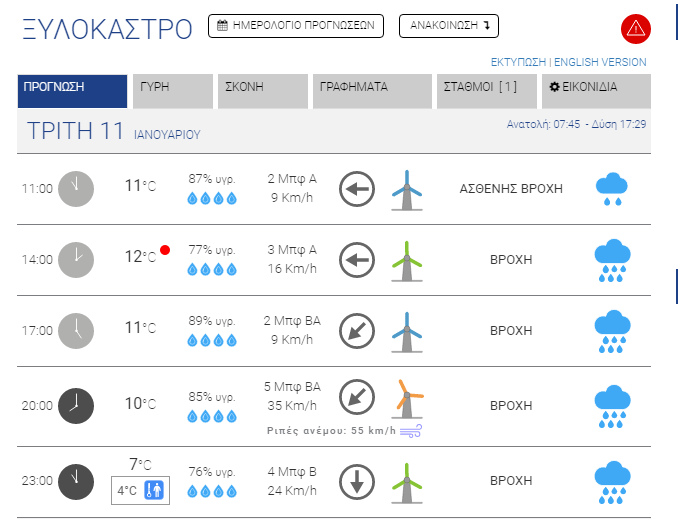This screenshot has width=678, height=519.
Task: Click the wind gust icon at 20:00
Action: (x=411, y=431)
